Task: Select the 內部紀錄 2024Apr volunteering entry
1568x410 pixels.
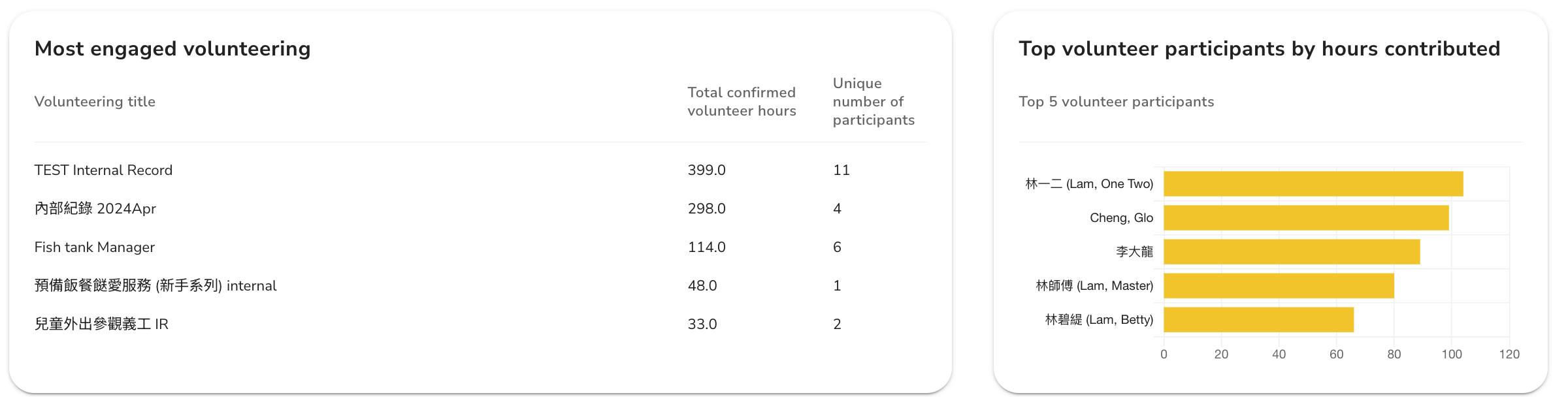Action: 95,209
